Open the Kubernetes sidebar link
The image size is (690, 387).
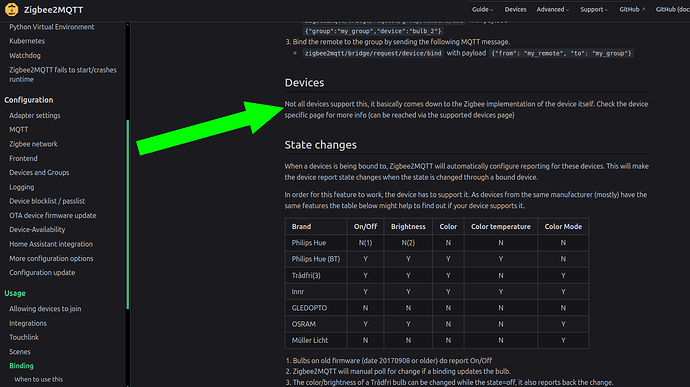(27, 41)
